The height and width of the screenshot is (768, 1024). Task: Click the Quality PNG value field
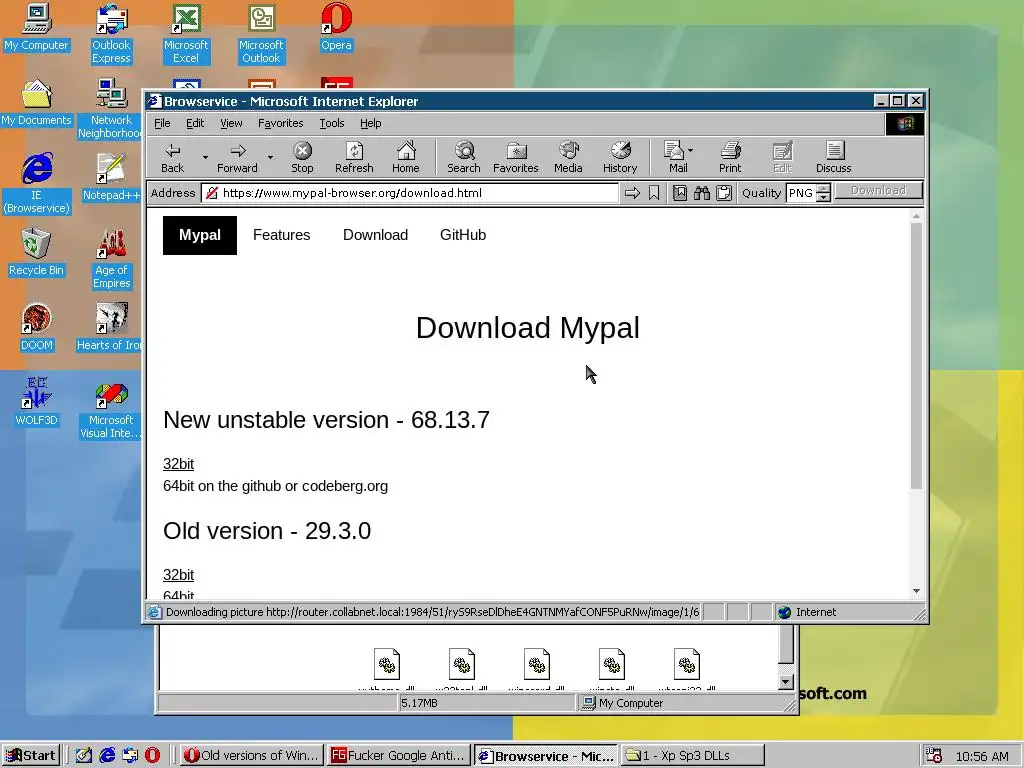pyautogui.click(x=801, y=193)
